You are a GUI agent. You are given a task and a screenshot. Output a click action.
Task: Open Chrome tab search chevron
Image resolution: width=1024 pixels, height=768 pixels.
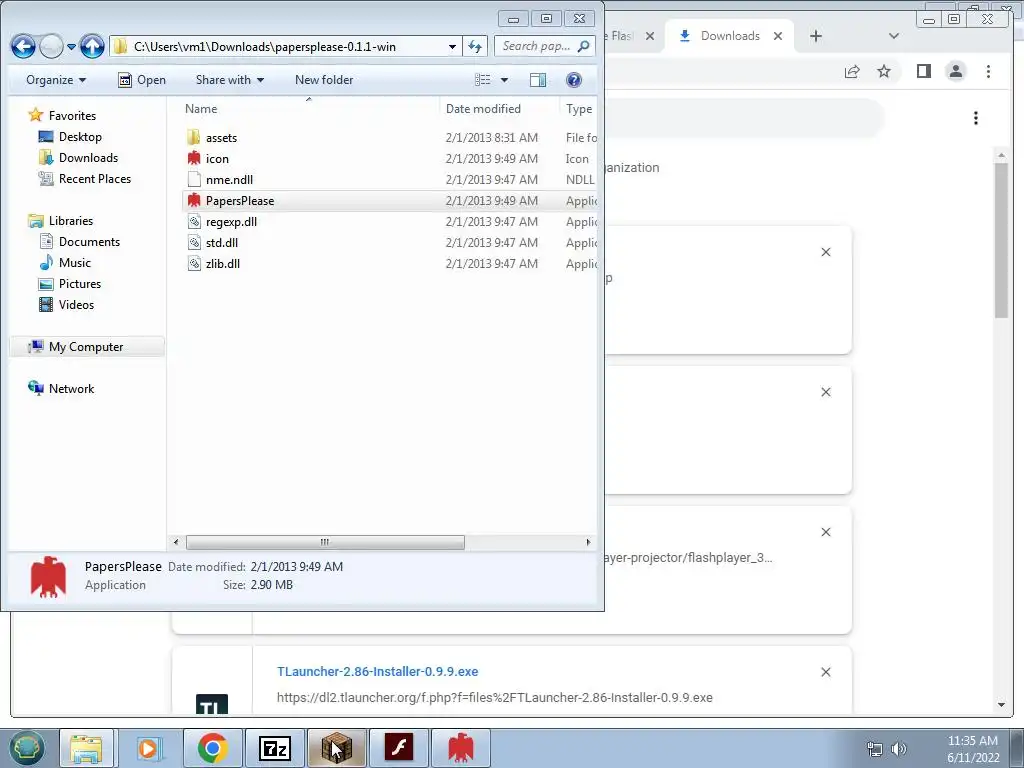pyautogui.click(x=894, y=36)
